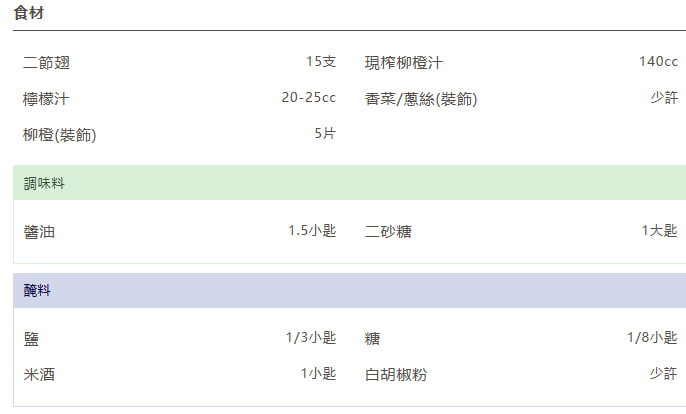Screen dimensions: 686x414
Task: Select the 柳橙(裝飾) ingredient
Action: [x=60, y=135]
